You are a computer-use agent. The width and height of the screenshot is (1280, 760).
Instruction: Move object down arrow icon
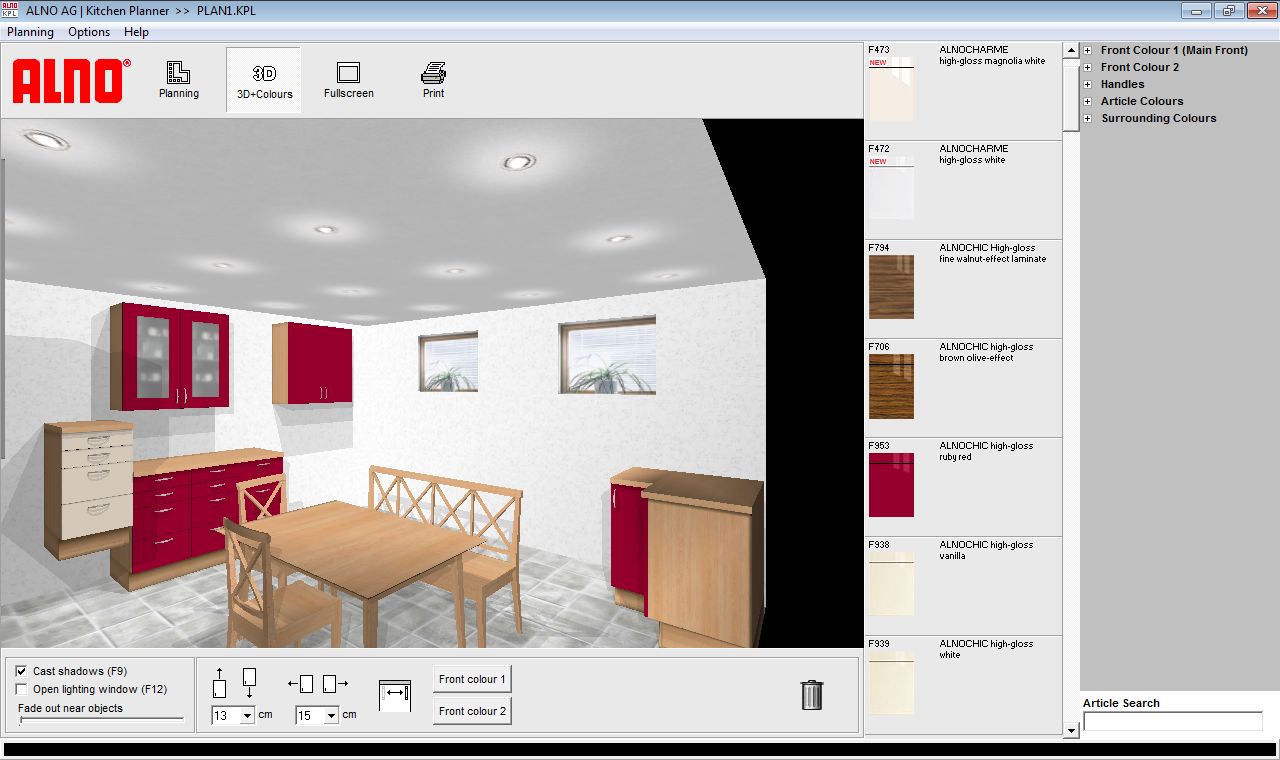point(249,684)
